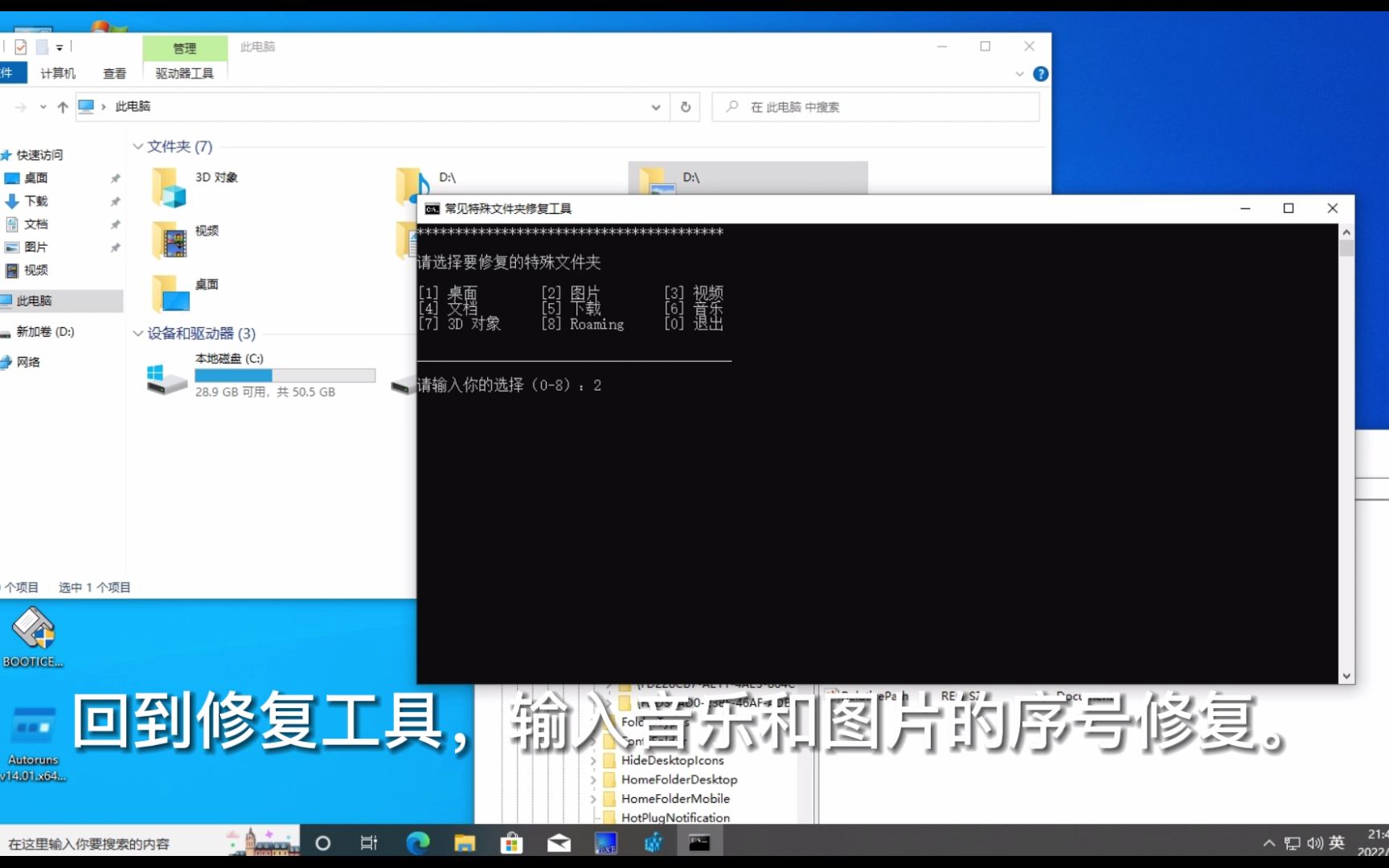Launch Microsoft Edge from the taskbar
The height and width of the screenshot is (868, 1389).
pos(418,843)
